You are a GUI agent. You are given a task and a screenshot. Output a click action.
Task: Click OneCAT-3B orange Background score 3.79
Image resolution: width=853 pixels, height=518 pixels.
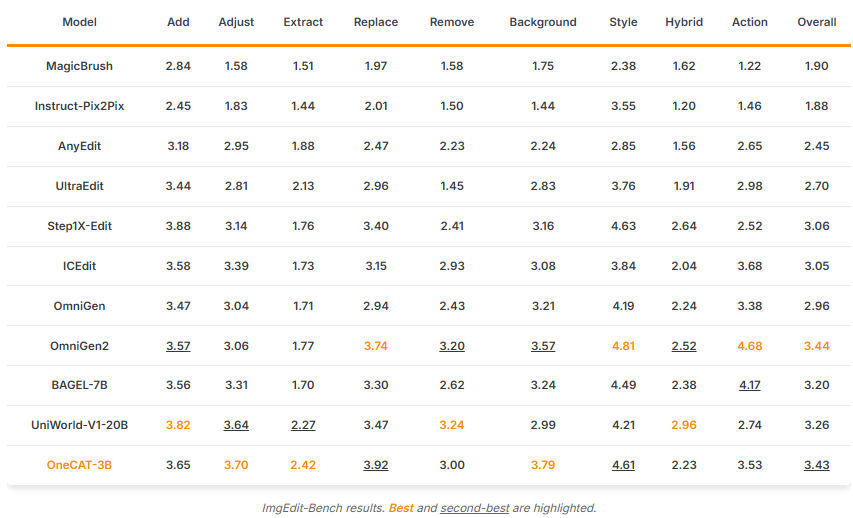click(543, 465)
